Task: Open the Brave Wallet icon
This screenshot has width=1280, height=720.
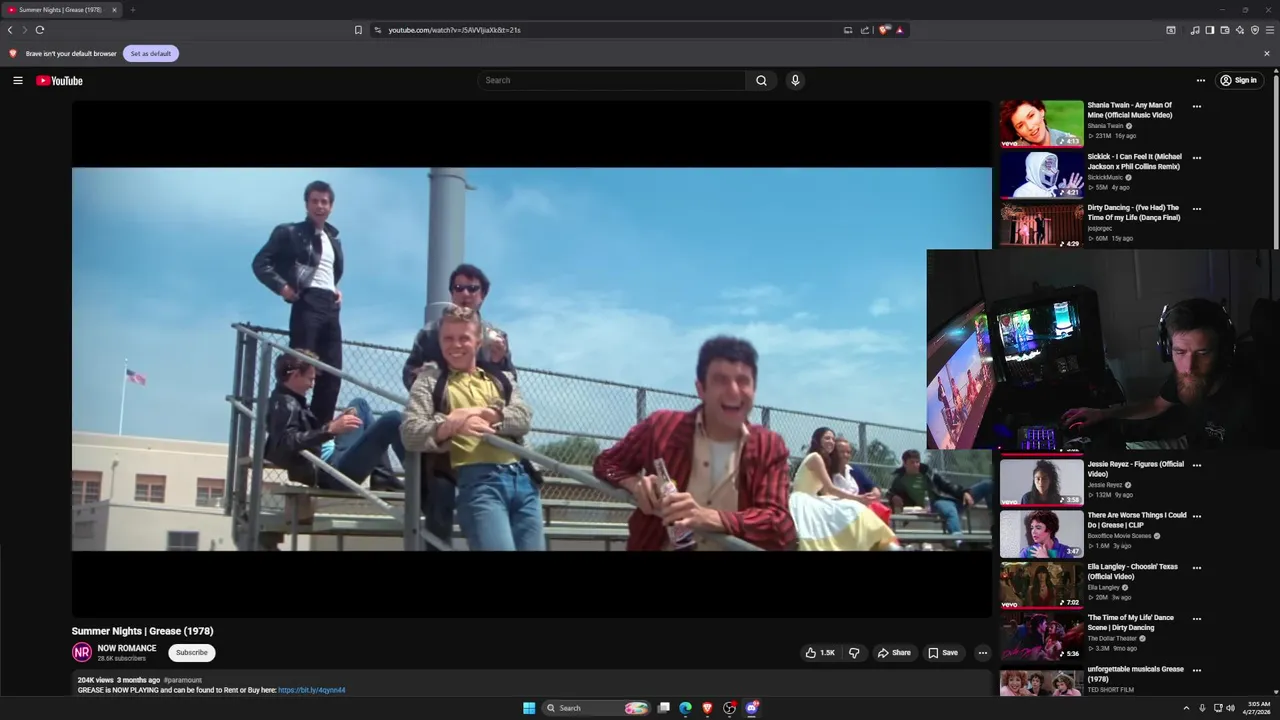Action: (x=1225, y=30)
